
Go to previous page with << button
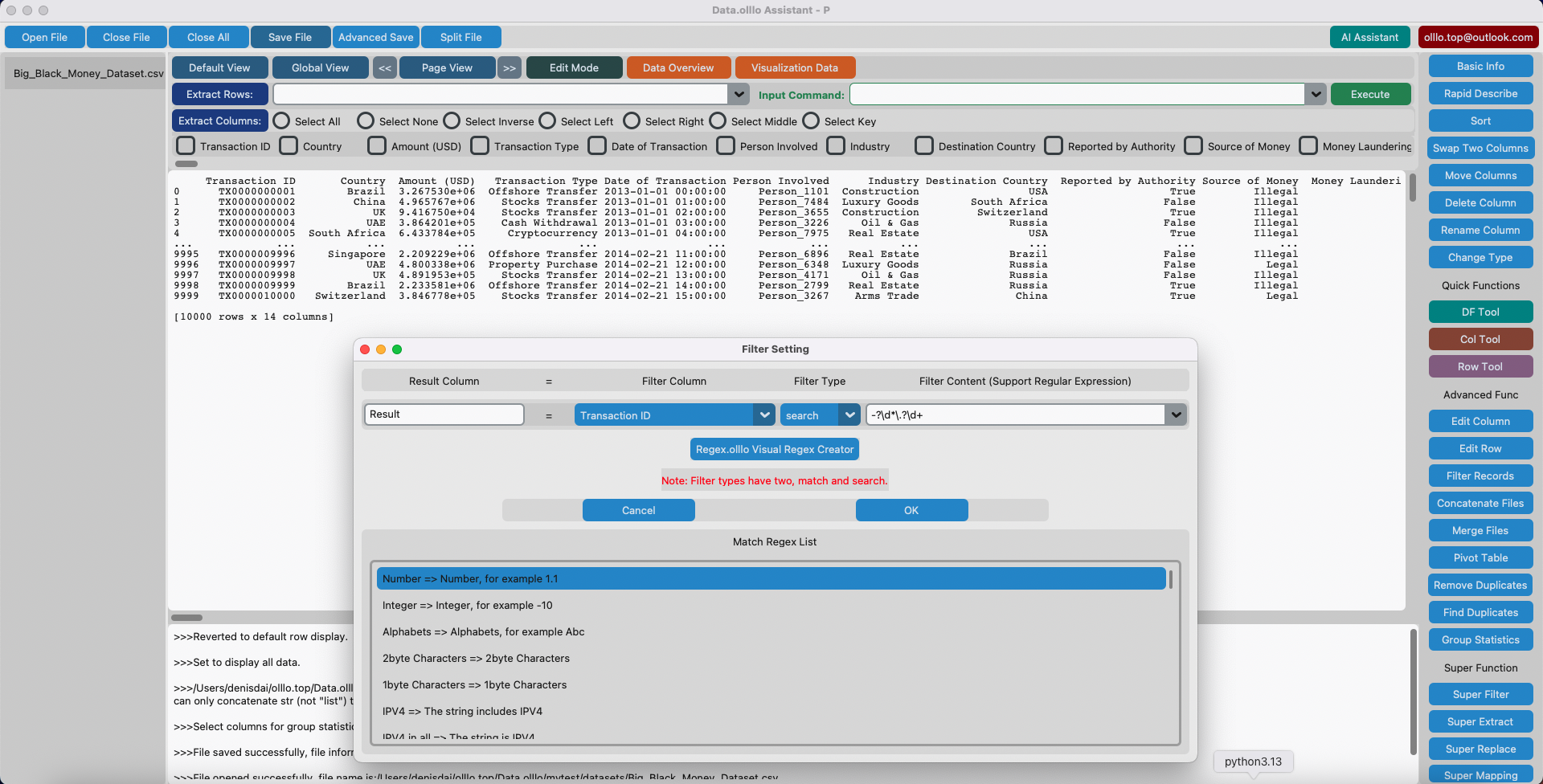pyautogui.click(x=385, y=68)
